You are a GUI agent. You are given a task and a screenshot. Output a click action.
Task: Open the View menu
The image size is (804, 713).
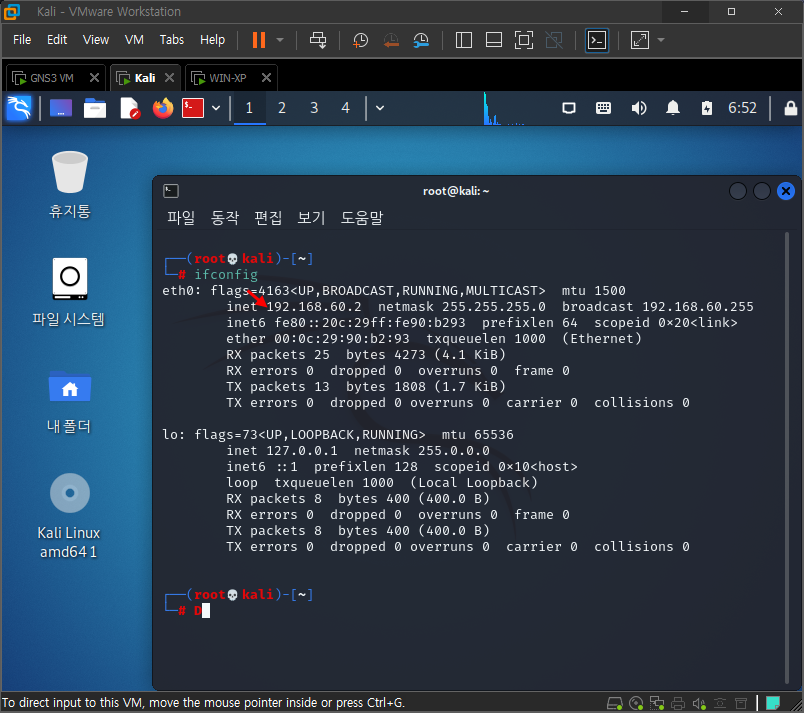tap(96, 40)
